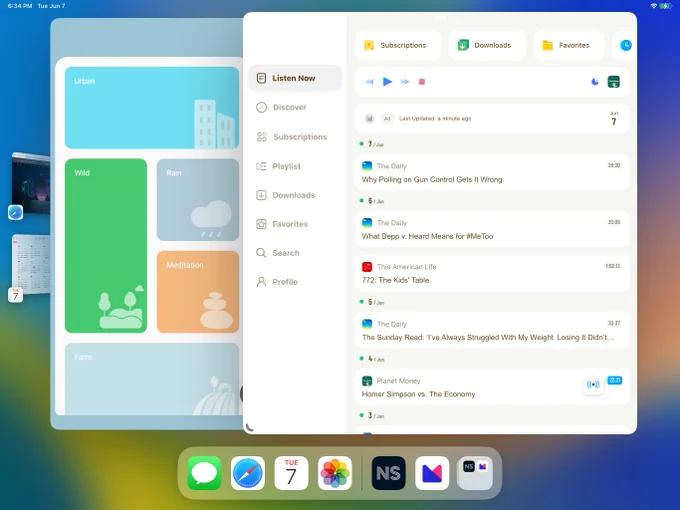
Task: Tap the chart icon beside All filter
Action: (x=369, y=118)
